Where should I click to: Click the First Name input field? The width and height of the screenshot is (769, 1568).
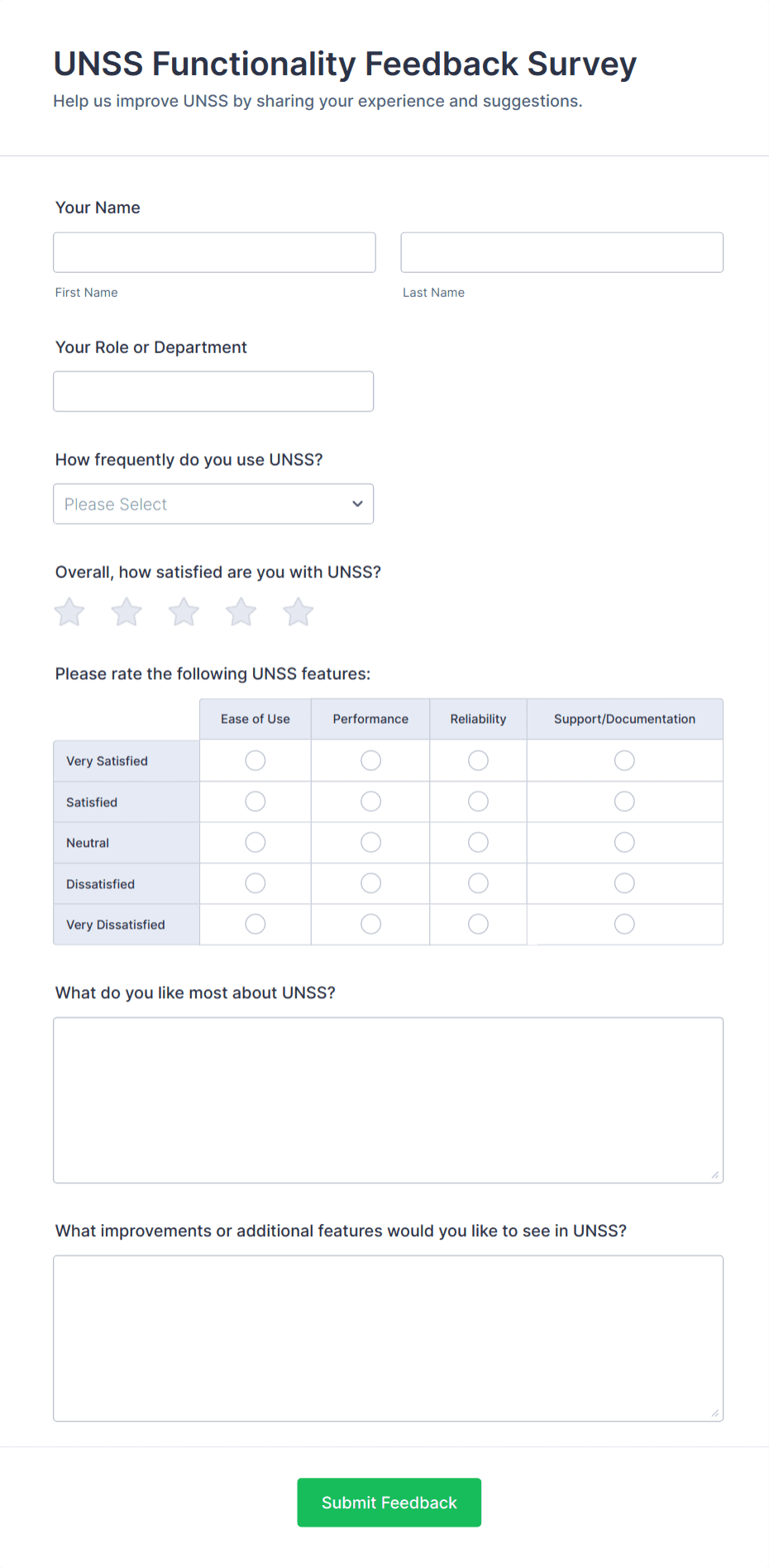[213, 252]
